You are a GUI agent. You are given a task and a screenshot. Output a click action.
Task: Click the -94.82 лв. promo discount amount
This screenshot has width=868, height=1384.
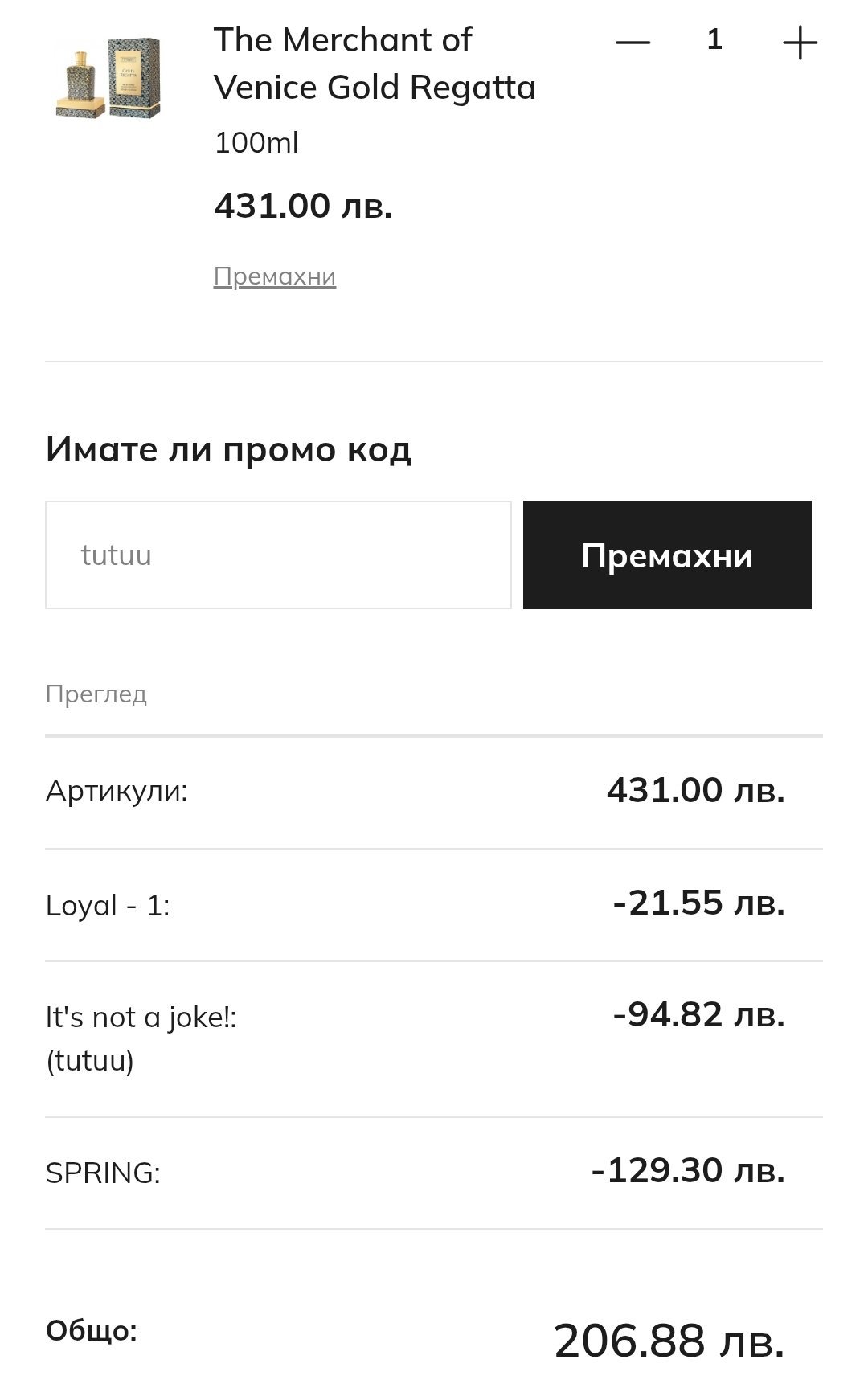coord(698,1014)
